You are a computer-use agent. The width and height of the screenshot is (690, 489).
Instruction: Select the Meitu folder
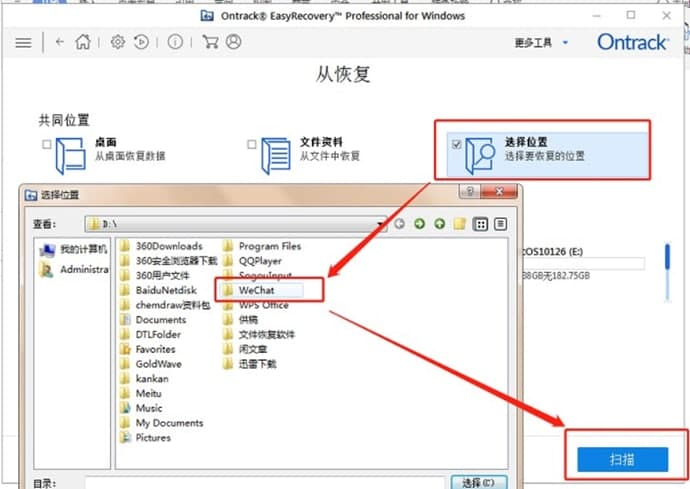point(141,393)
